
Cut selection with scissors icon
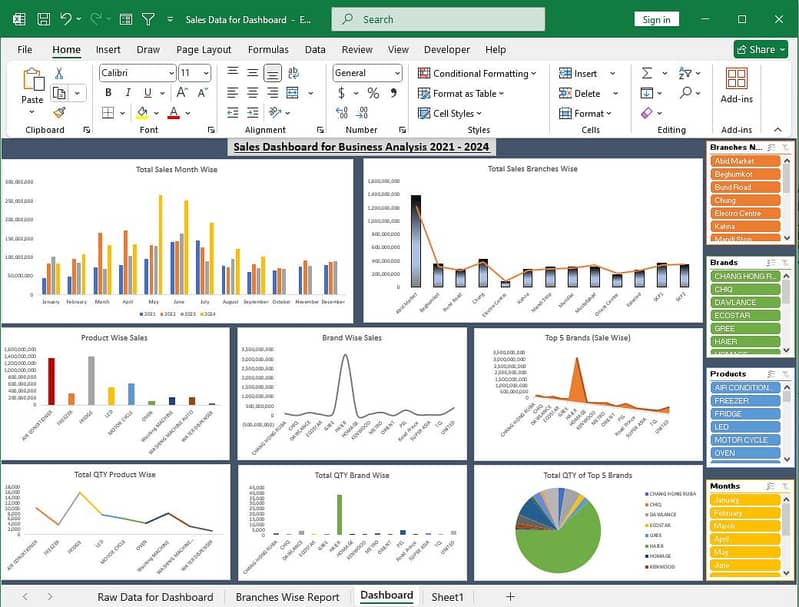59,73
